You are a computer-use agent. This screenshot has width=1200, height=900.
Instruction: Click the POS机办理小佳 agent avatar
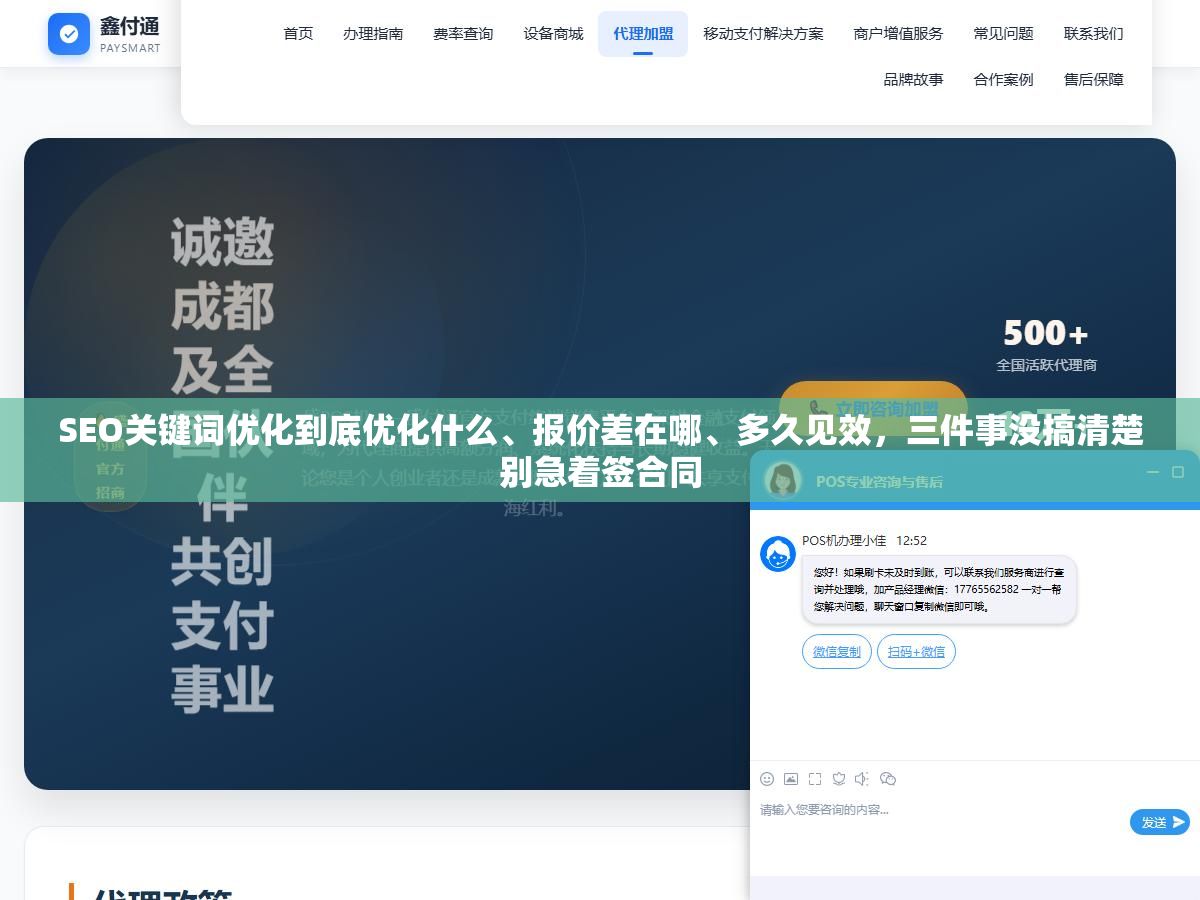[x=778, y=554]
